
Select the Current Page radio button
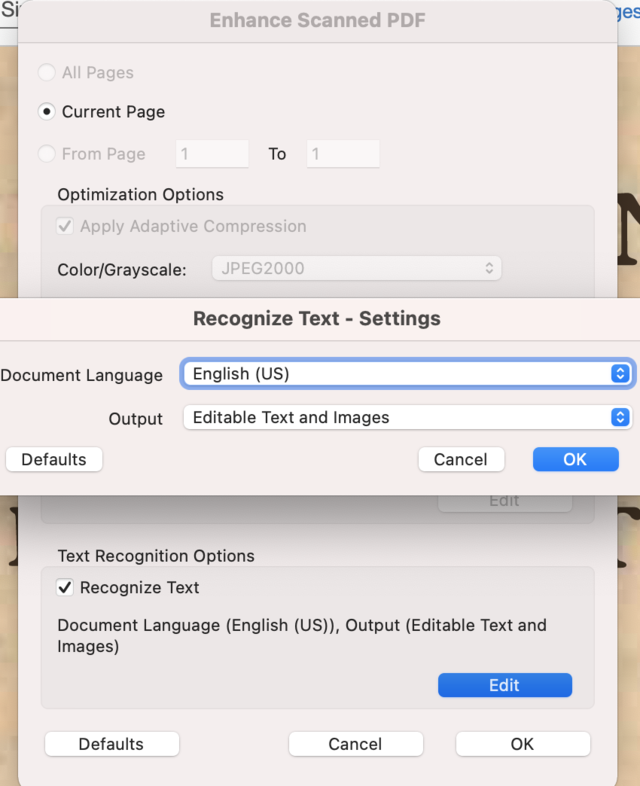(47, 112)
